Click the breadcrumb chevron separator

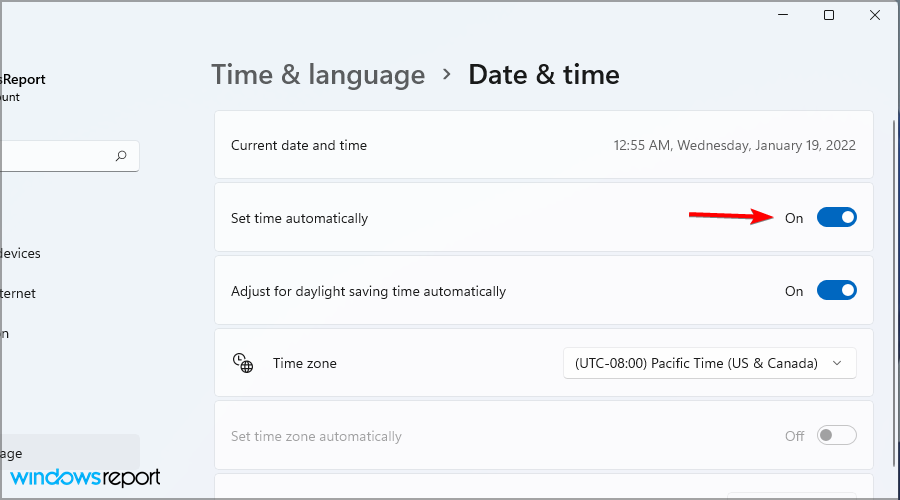pos(447,75)
